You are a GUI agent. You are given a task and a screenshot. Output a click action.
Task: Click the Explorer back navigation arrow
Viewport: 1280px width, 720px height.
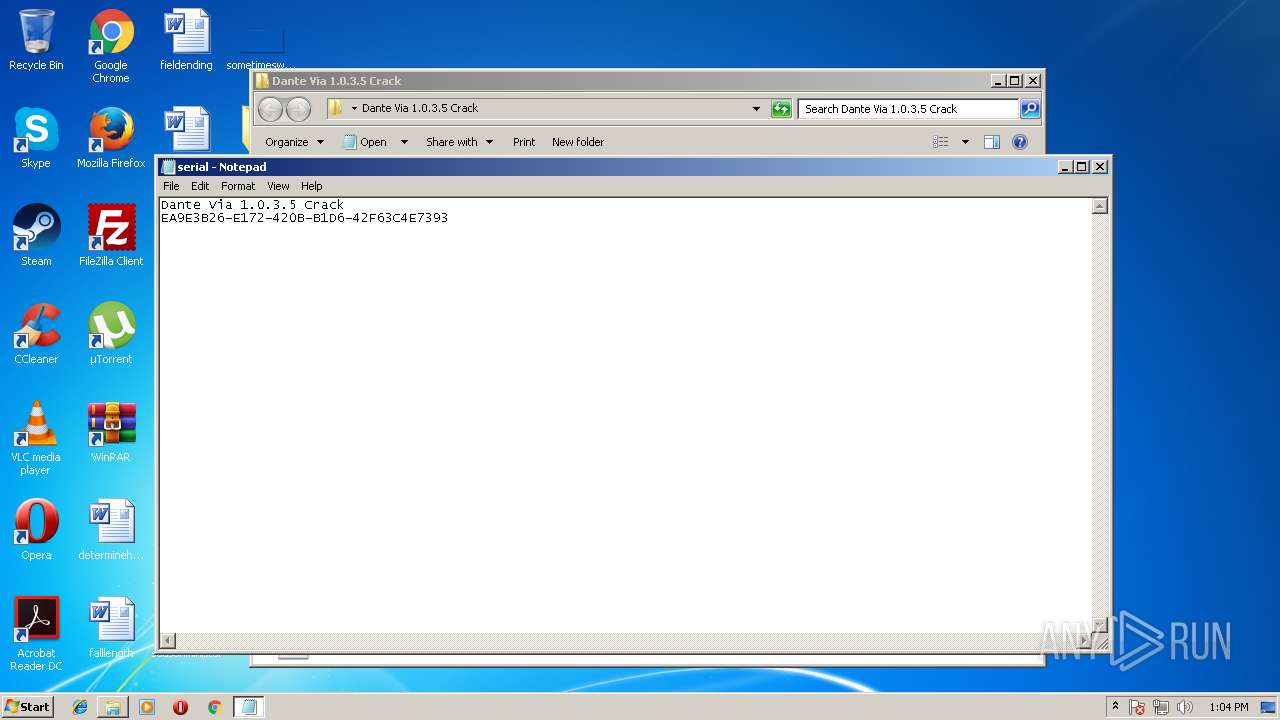click(x=271, y=109)
